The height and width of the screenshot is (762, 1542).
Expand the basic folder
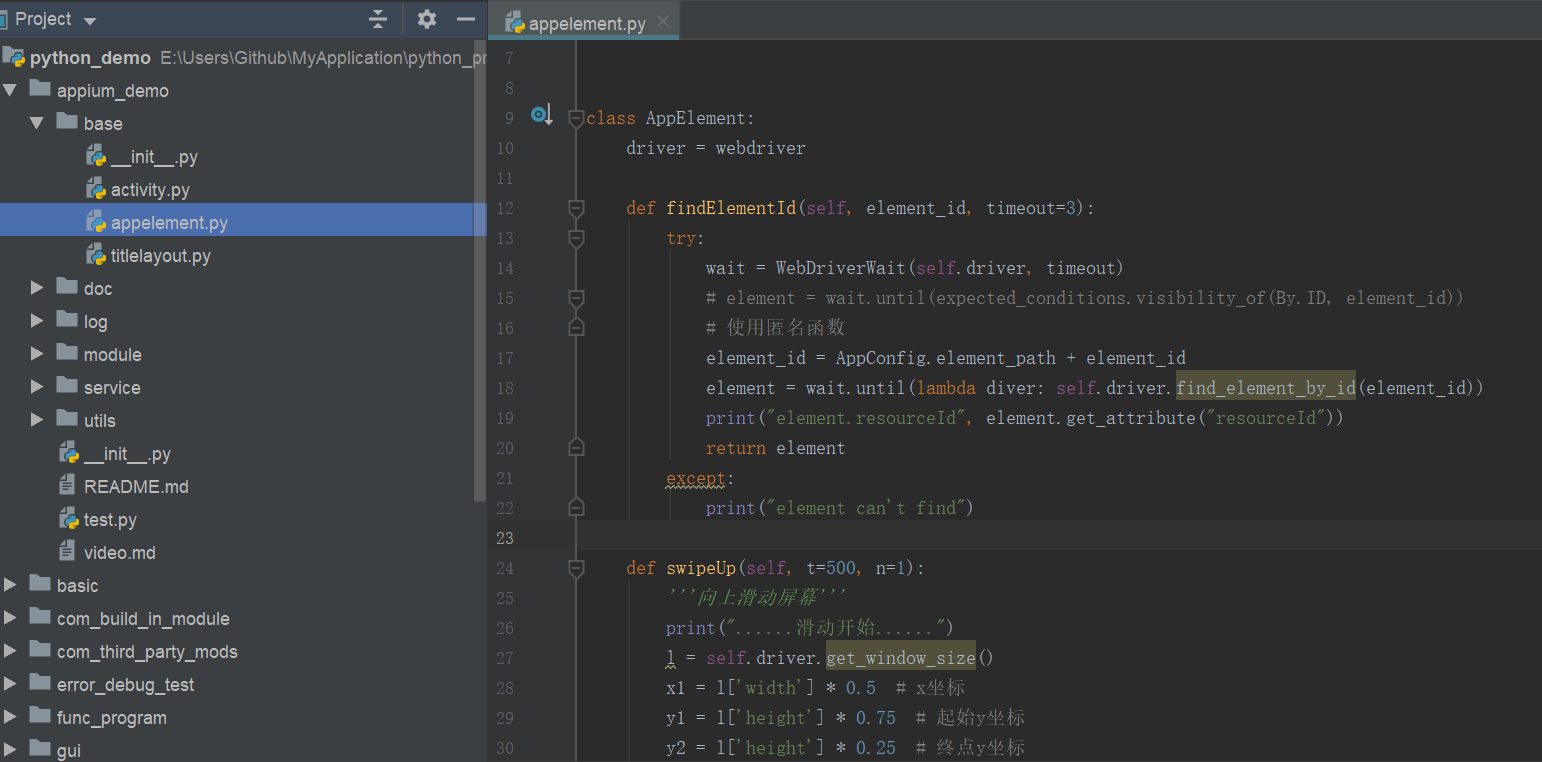pyautogui.click(x=10, y=585)
